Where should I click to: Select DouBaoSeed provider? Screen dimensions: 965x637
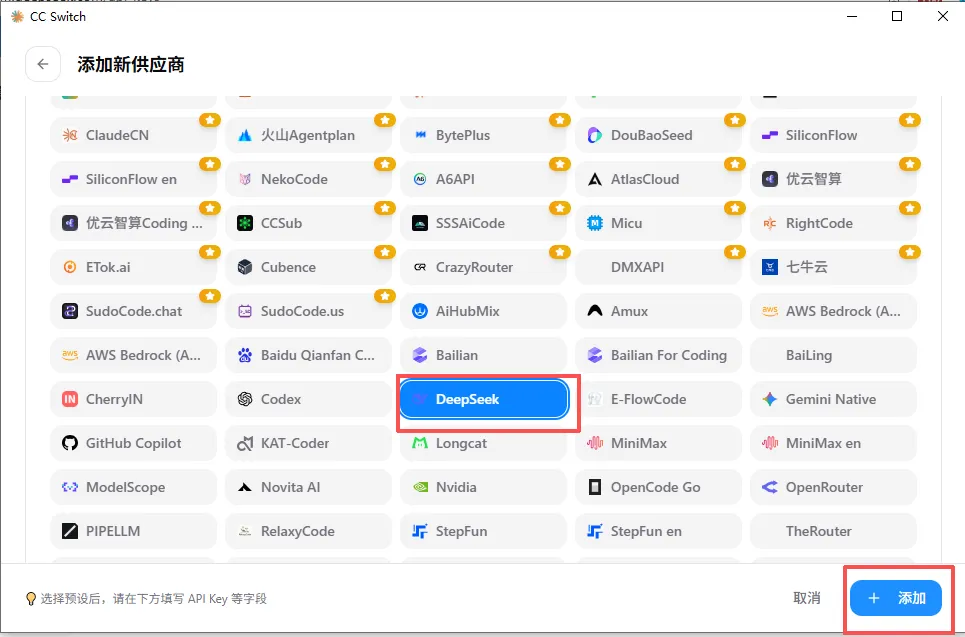click(659, 135)
